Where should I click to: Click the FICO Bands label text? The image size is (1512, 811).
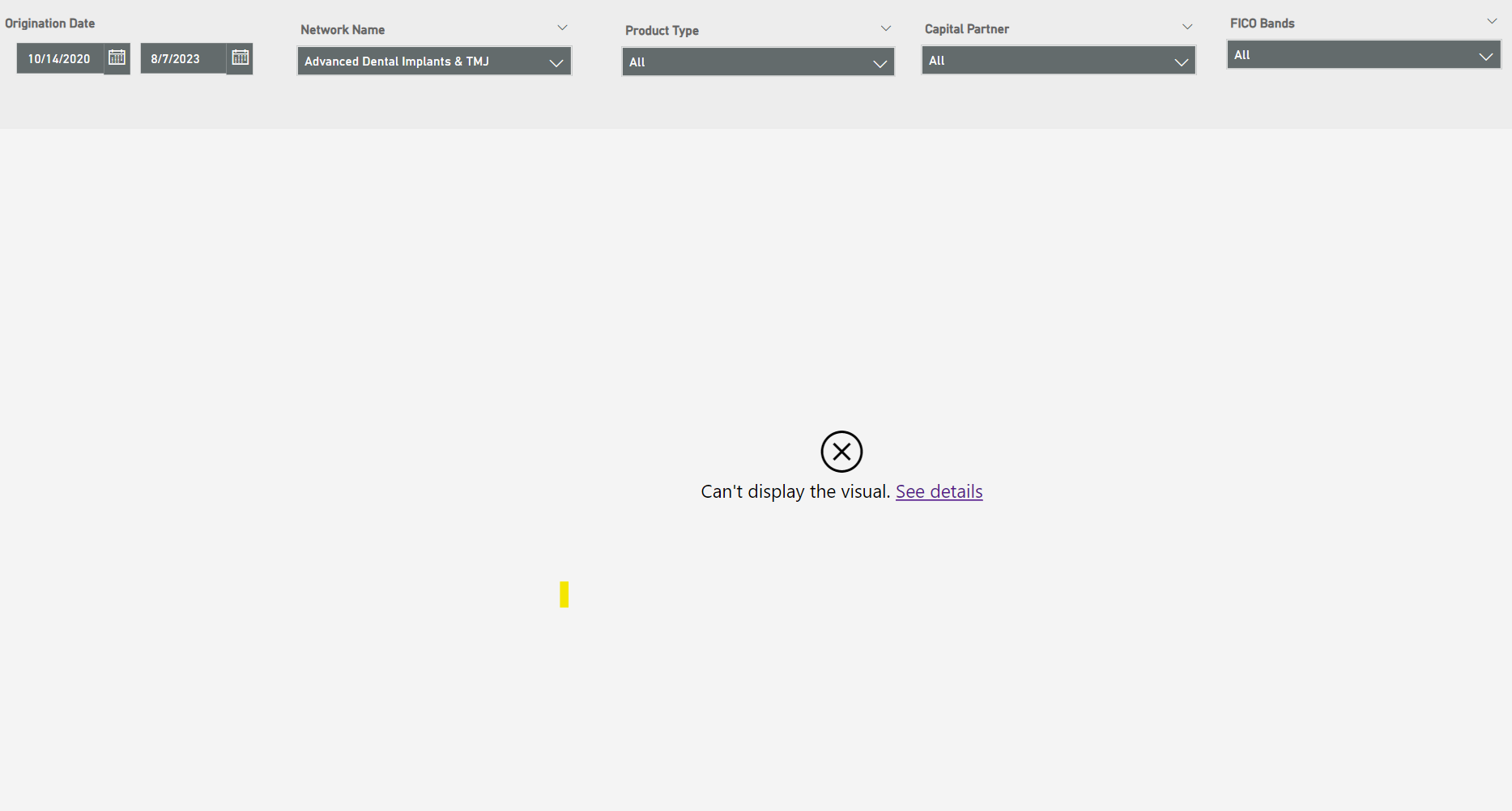[x=1262, y=23]
